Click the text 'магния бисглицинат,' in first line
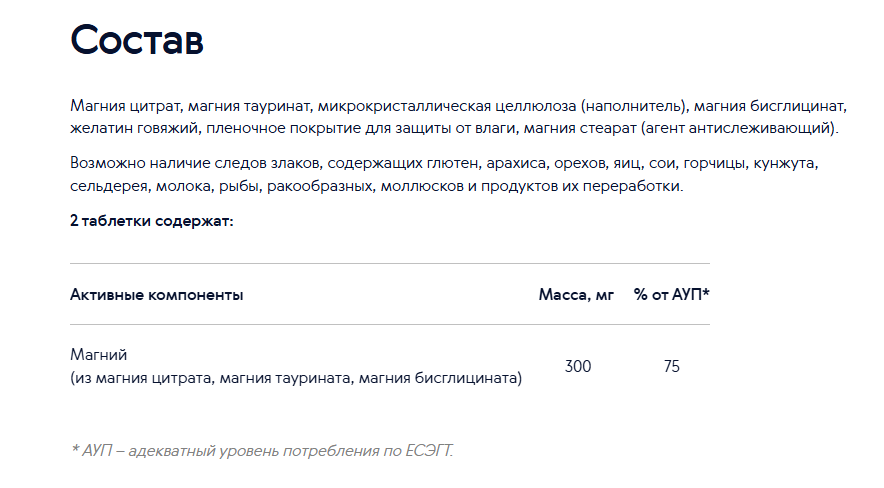Screen dimensions: 884x488 click(770, 106)
